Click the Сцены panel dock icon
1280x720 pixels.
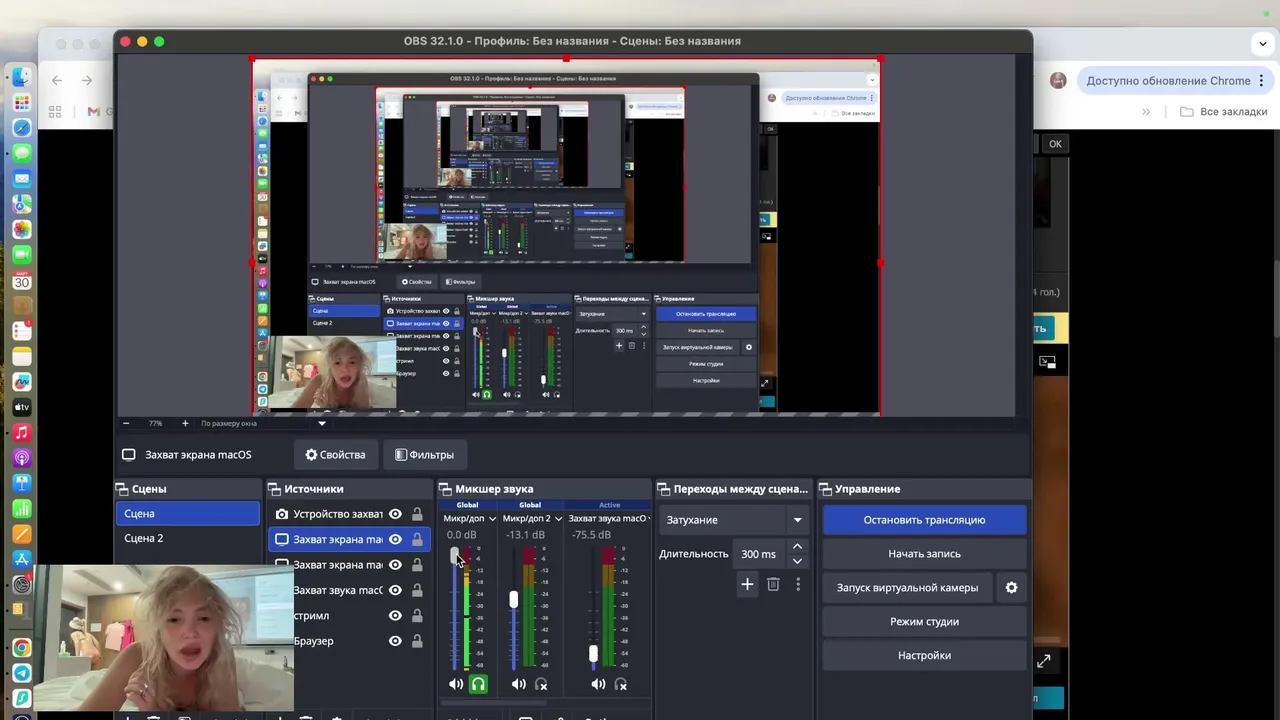pos(122,489)
